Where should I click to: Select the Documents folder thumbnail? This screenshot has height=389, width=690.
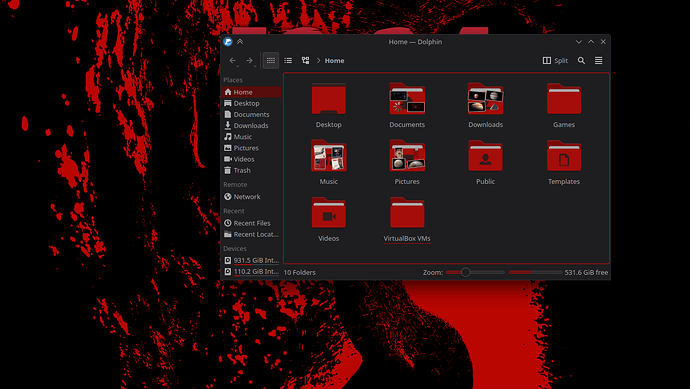pyautogui.click(x=407, y=99)
